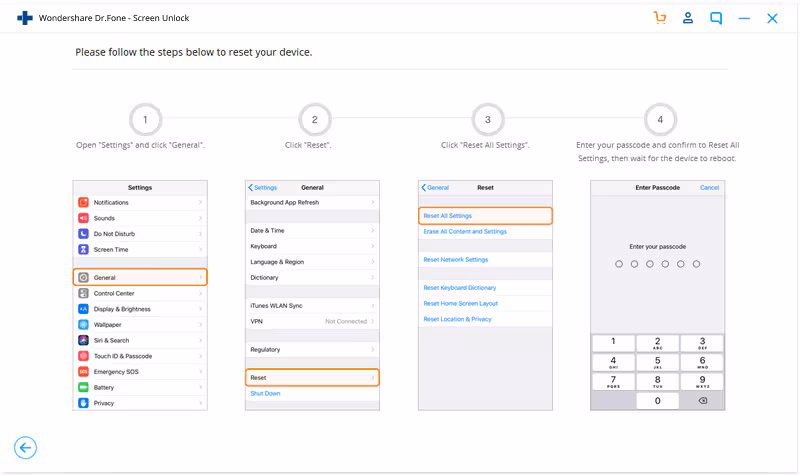Image resolution: width=800 pixels, height=476 pixels.
Task: Select Erase All Content and Settings
Action: 465,232
